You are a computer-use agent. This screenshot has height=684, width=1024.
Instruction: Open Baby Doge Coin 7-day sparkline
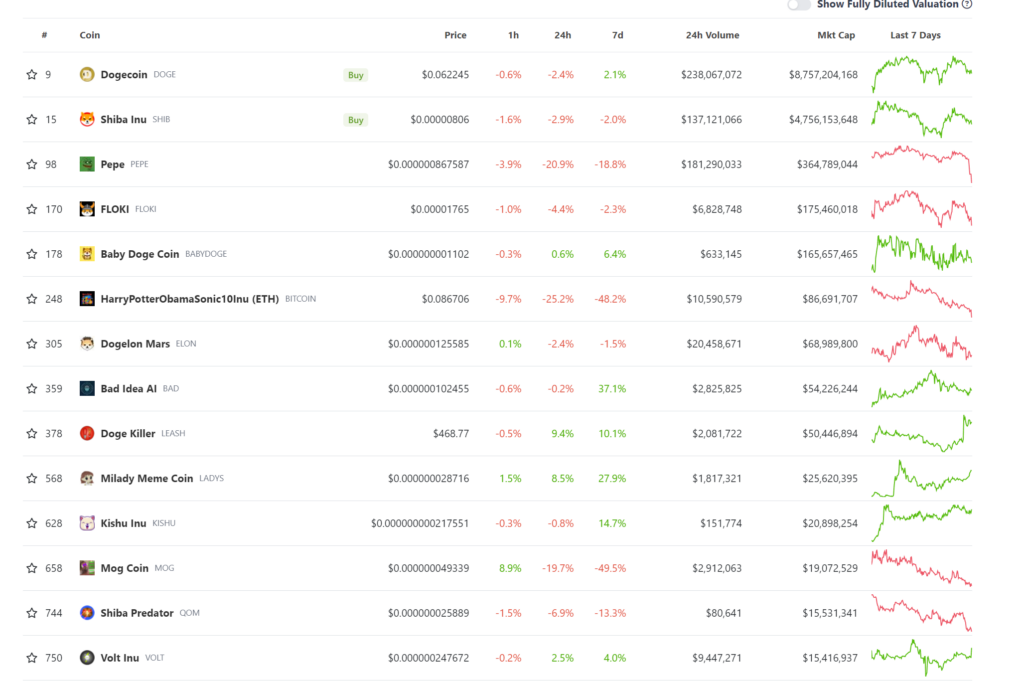click(x=921, y=253)
